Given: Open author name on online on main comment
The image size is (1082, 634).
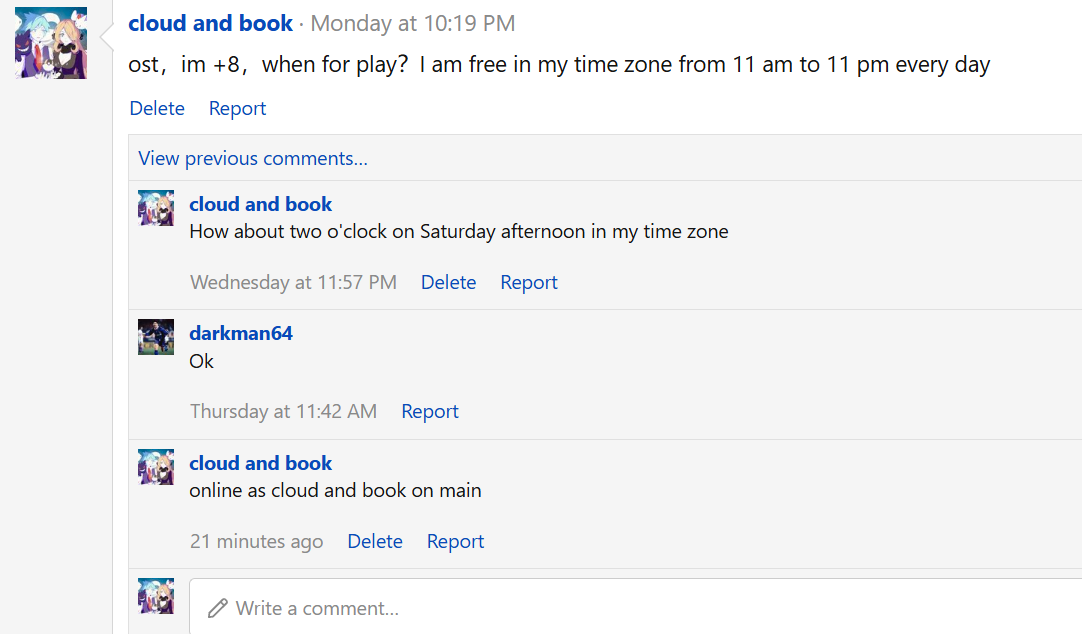Looking at the screenshot, I should (260, 463).
